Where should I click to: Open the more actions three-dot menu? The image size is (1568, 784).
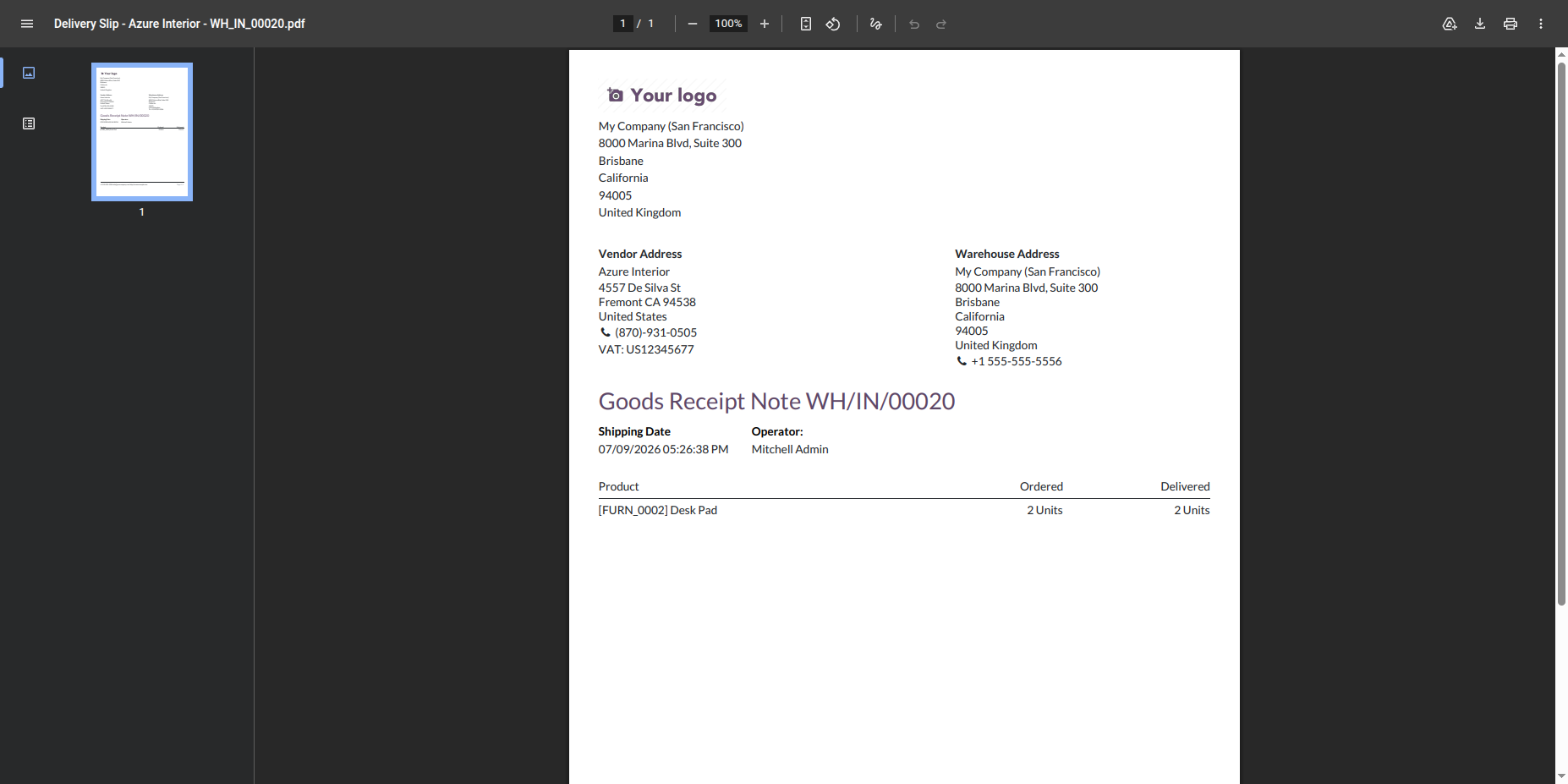1541,24
